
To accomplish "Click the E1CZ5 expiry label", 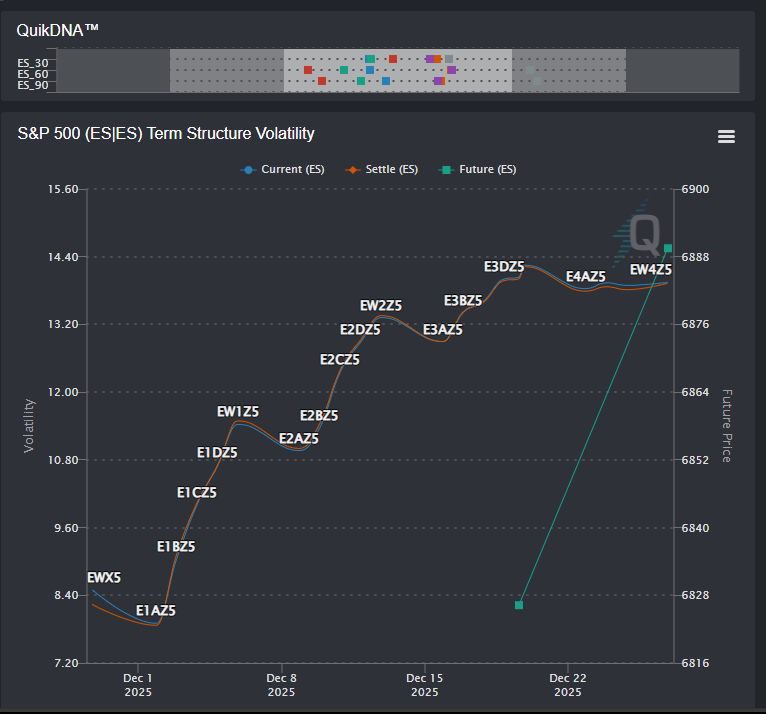I will 196,493.
